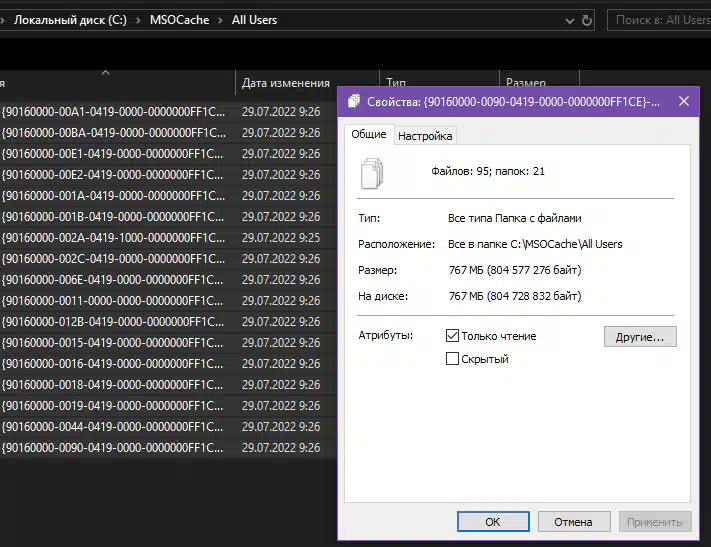Click the search field for All Users

coord(660,20)
